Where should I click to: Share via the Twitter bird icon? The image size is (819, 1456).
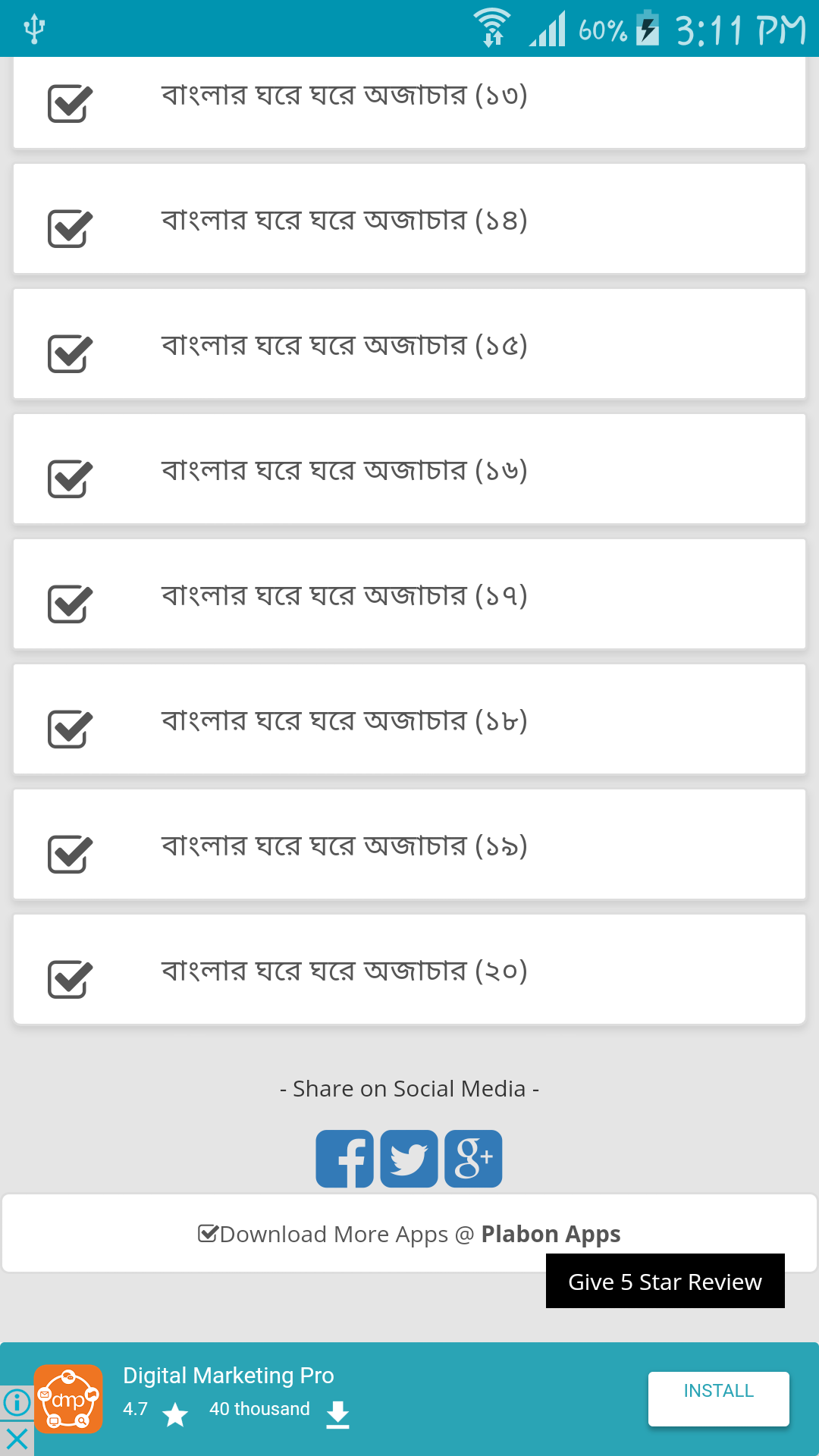(x=409, y=1159)
